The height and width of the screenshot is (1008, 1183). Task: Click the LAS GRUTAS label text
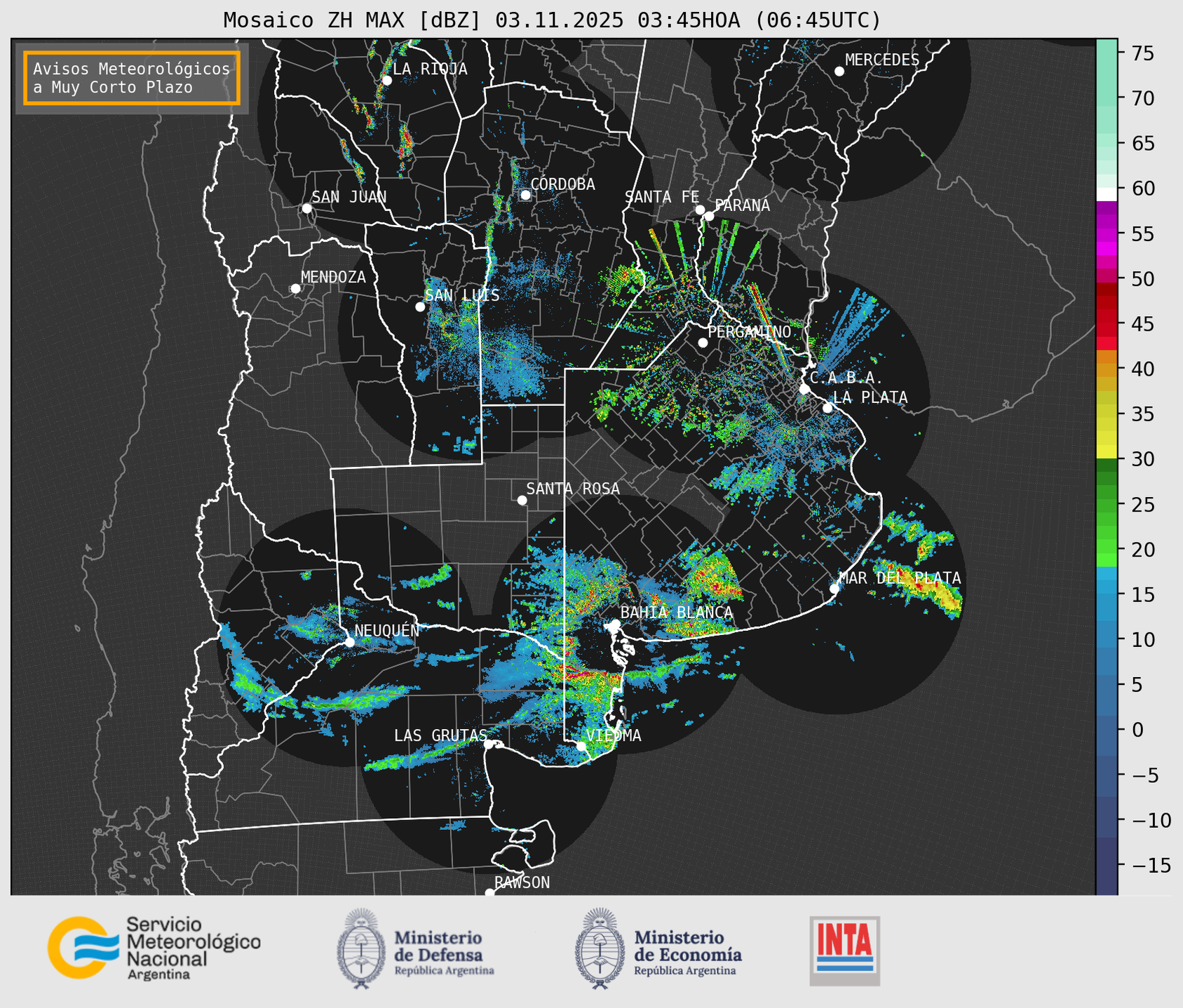click(440, 735)
